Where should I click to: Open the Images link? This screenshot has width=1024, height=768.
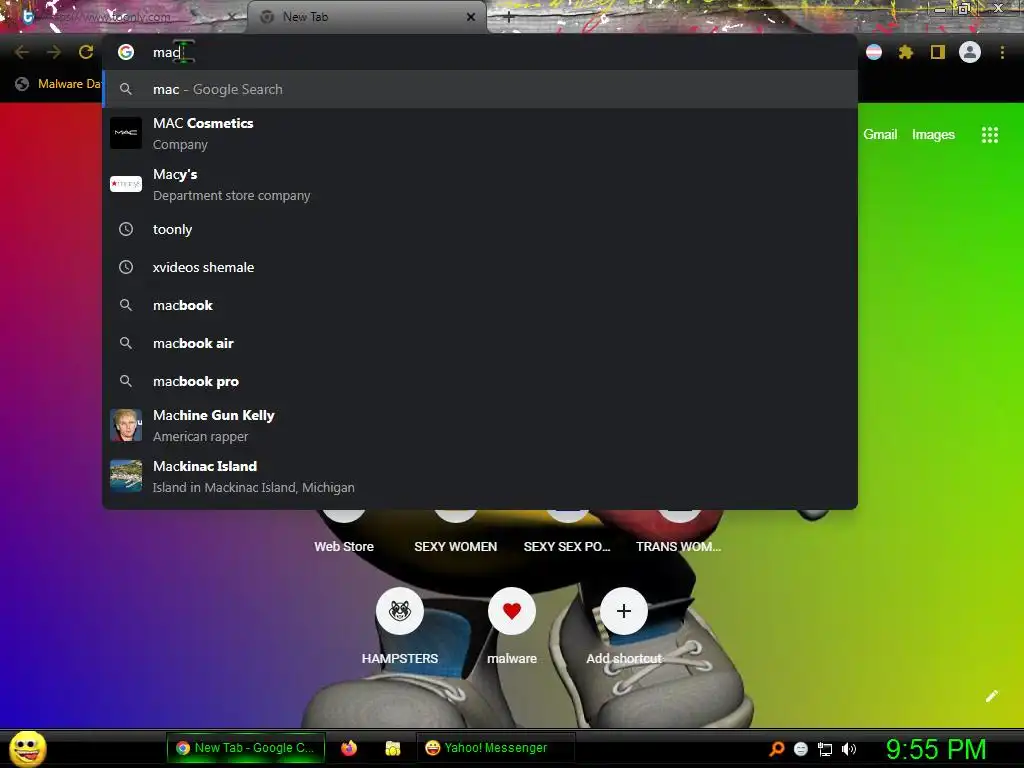pyautogui.click(x=933, y=135)
